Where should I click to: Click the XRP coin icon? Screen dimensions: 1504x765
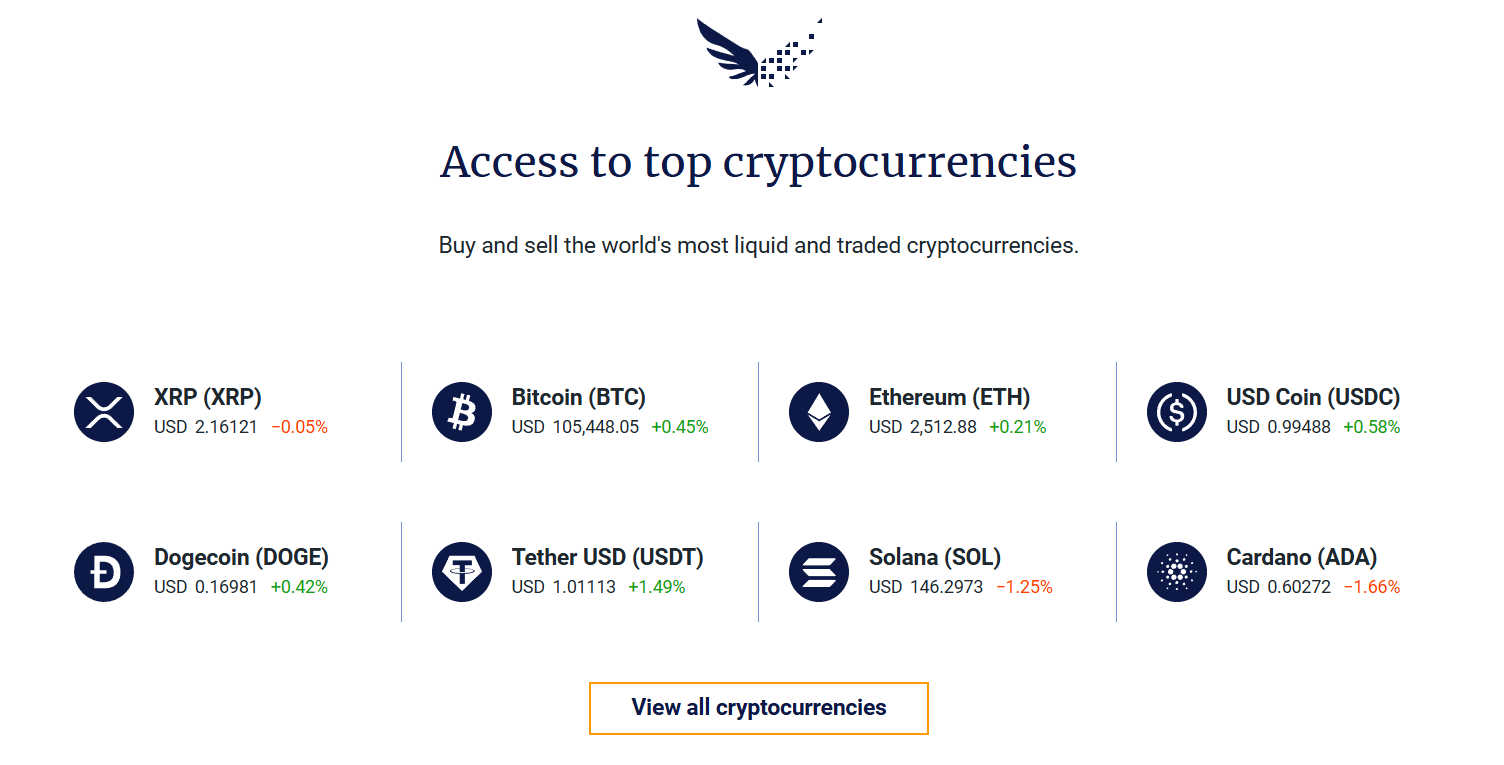(x=104, y=412)
